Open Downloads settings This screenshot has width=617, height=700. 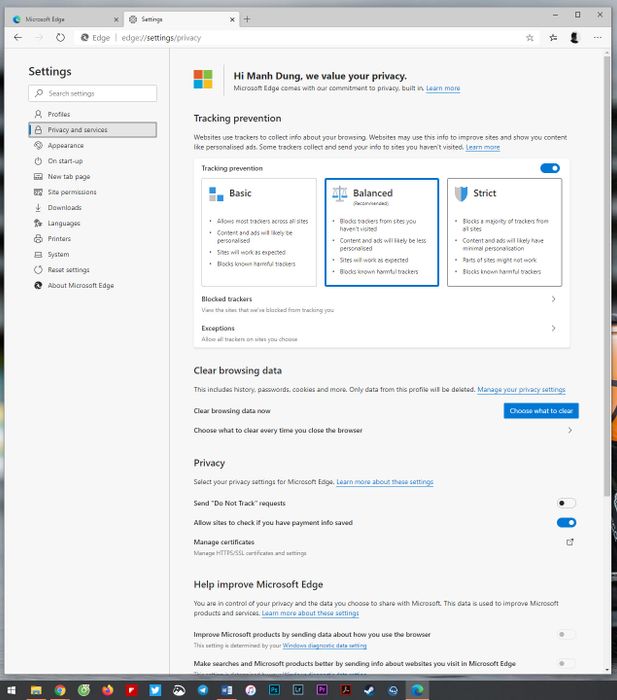pos(93,208)
